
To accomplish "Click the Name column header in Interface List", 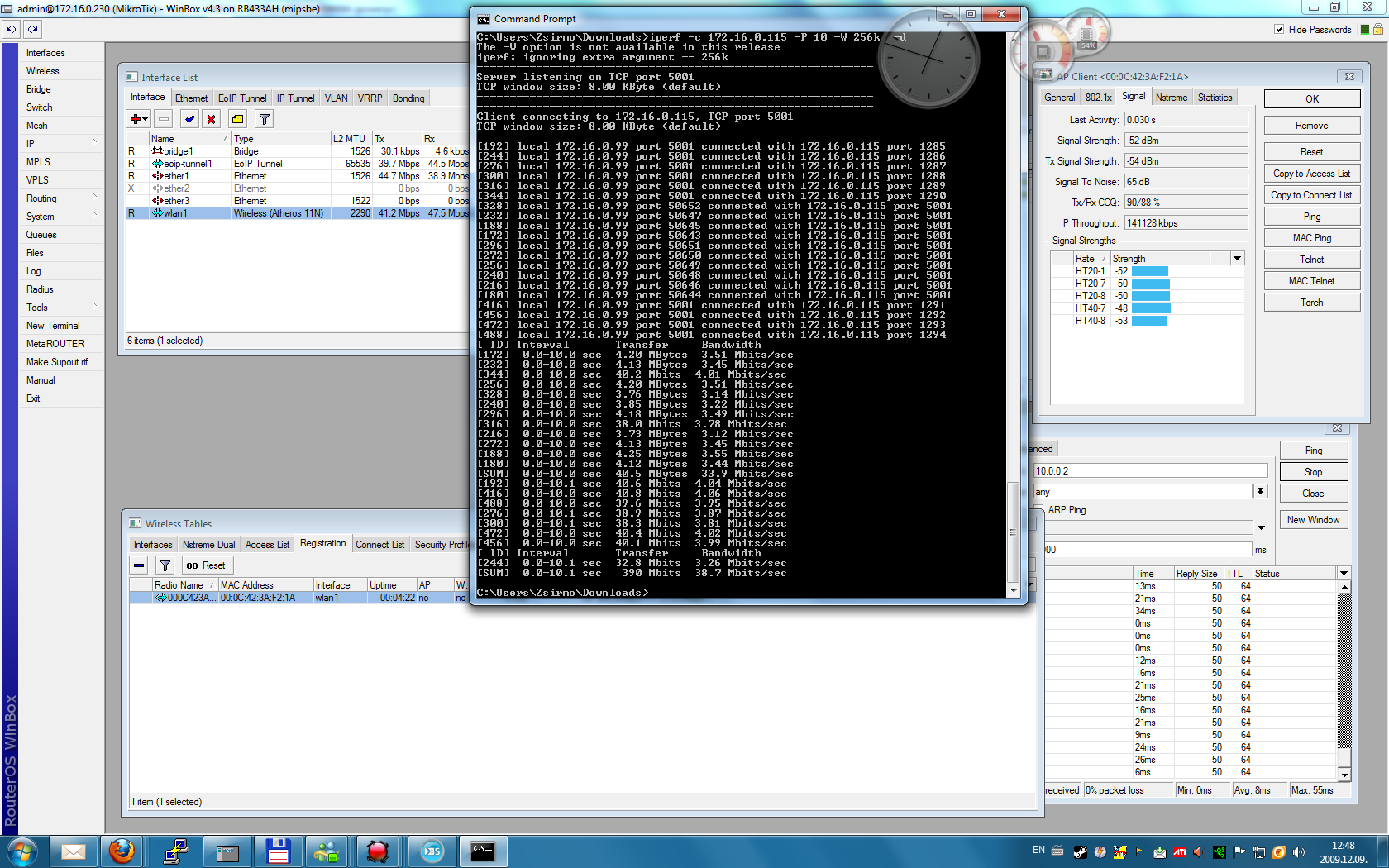I will tap(189, 139).
